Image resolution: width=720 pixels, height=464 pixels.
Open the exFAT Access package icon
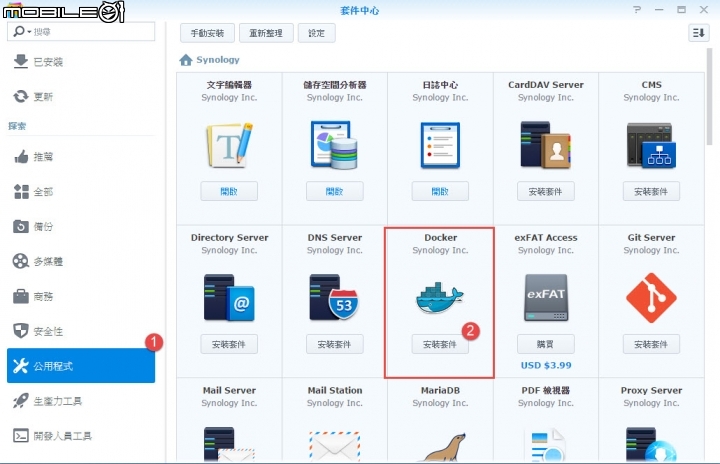point(546,297)
